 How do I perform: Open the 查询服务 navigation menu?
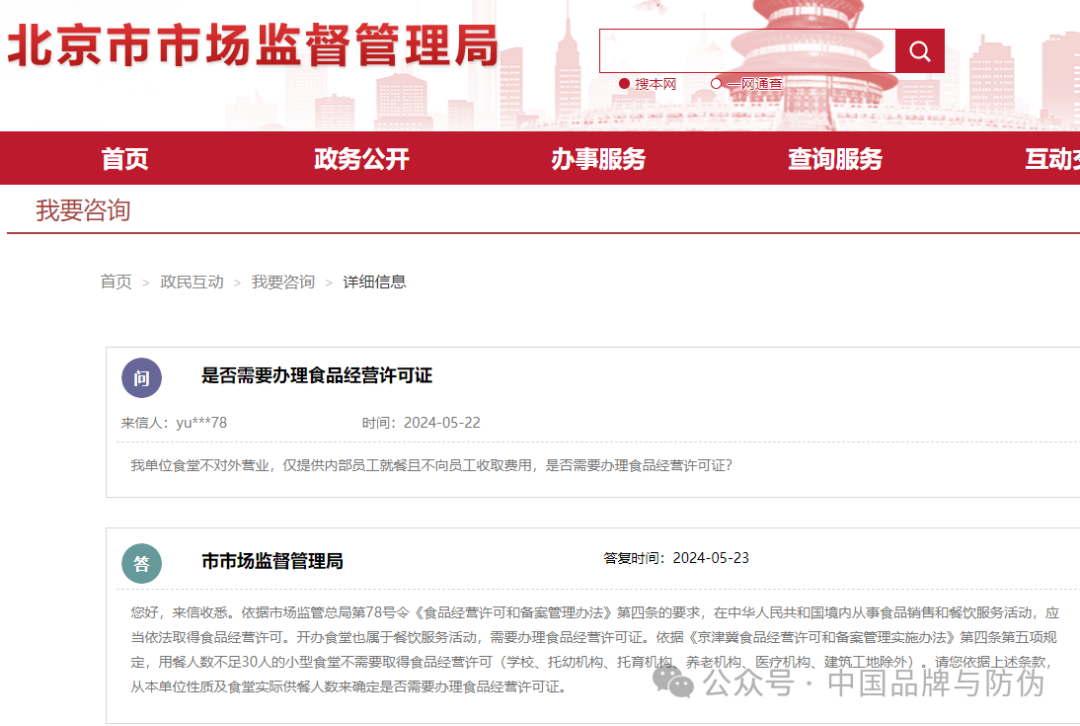(x=837, y=158)
